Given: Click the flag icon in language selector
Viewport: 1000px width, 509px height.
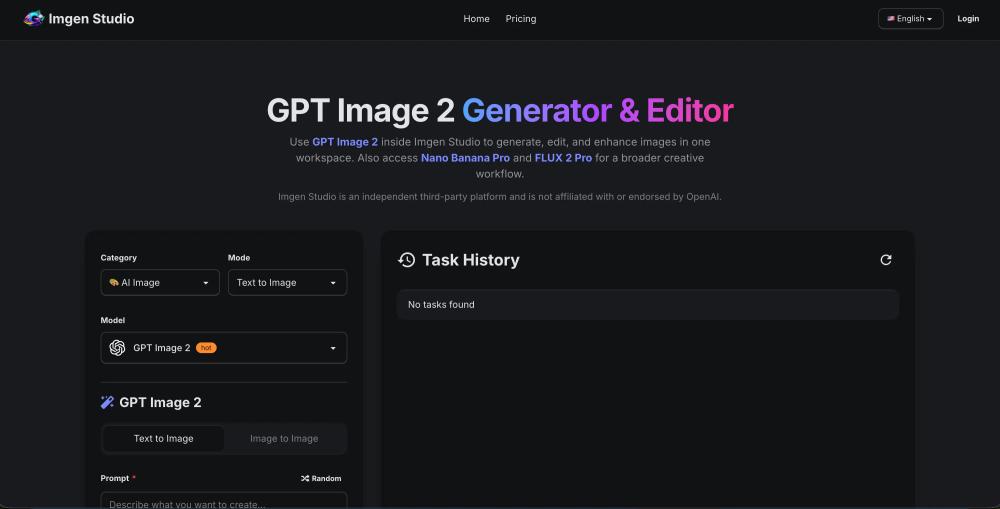Looking at the screenshot, I should pyautogui.click(x=890, y=18).
